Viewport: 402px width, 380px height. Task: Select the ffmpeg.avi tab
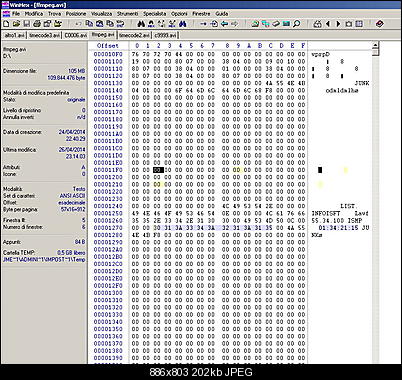pos(103,35)
